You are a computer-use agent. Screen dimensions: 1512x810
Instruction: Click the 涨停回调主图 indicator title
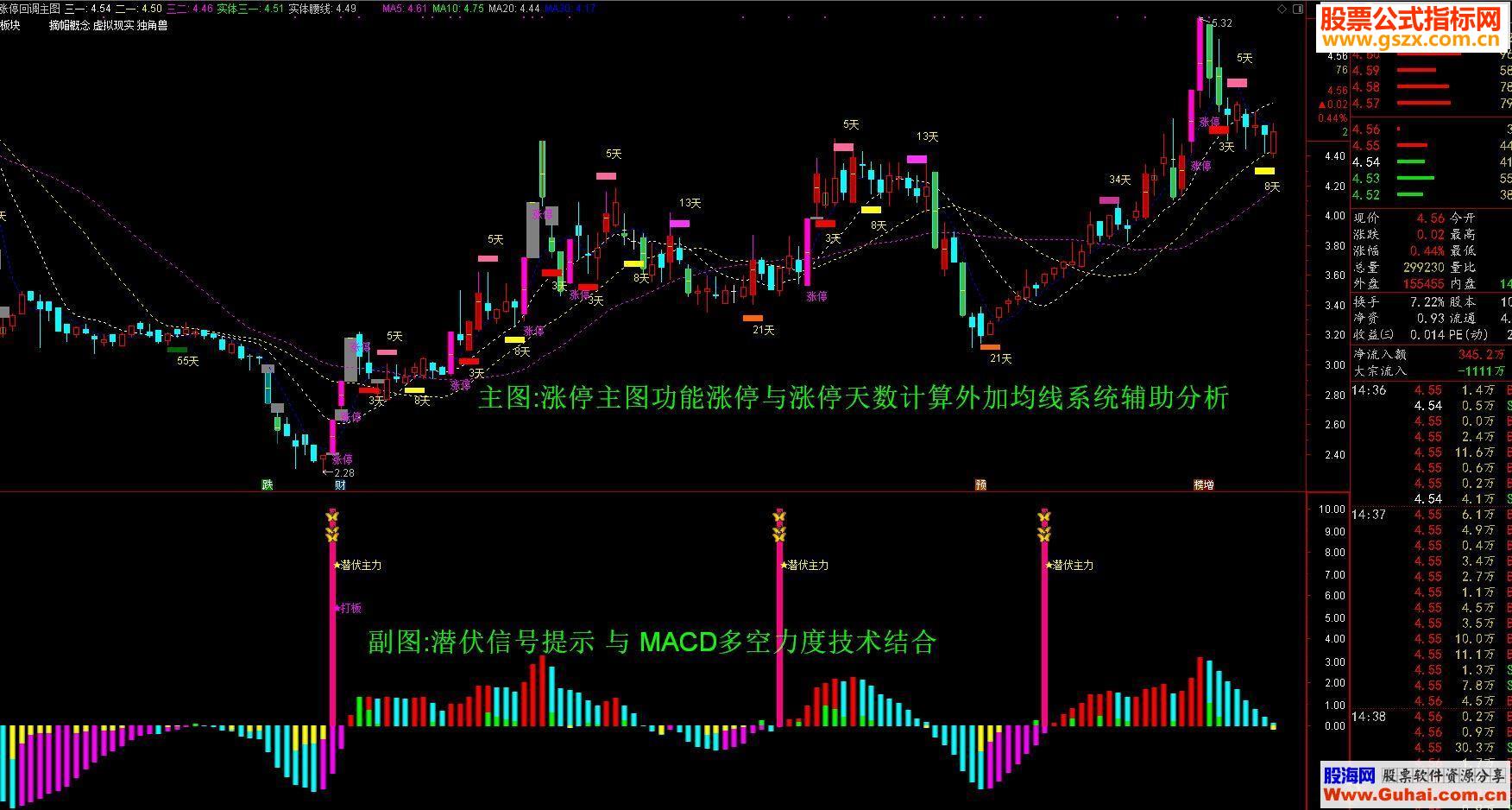point(30,9)
